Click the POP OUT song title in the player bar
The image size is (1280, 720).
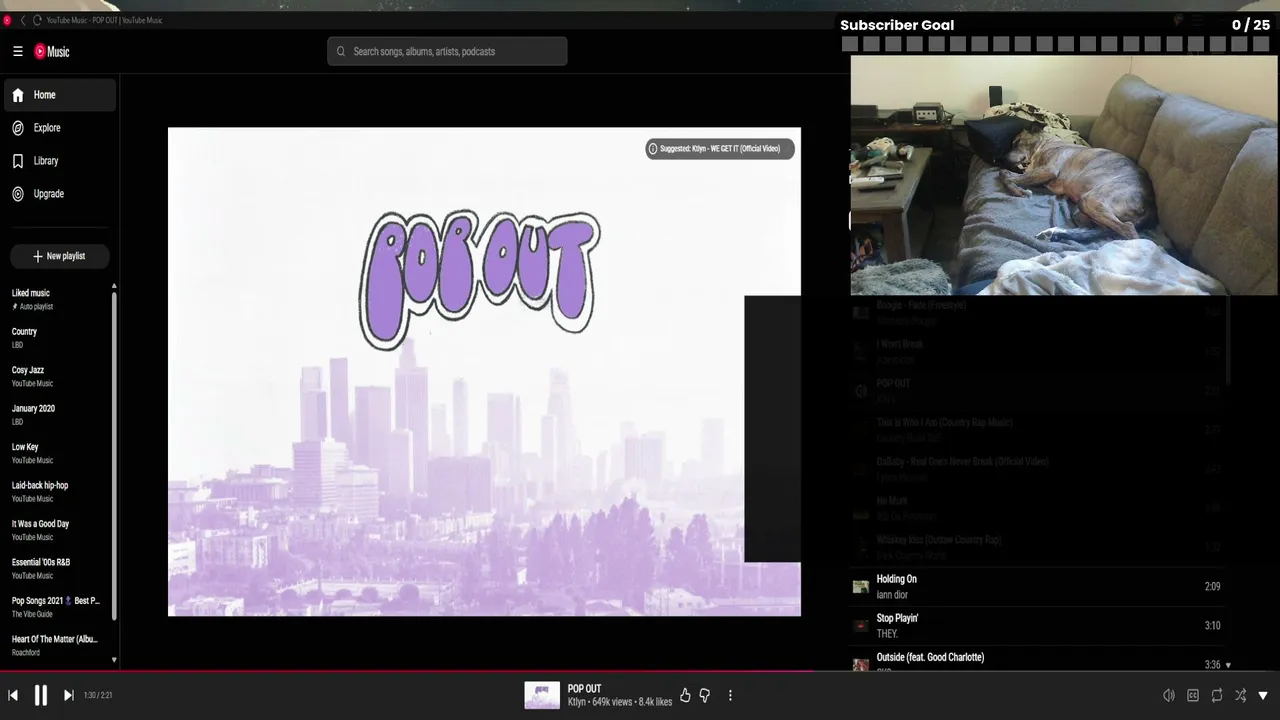pyautogui.click(x=584, y=689)
